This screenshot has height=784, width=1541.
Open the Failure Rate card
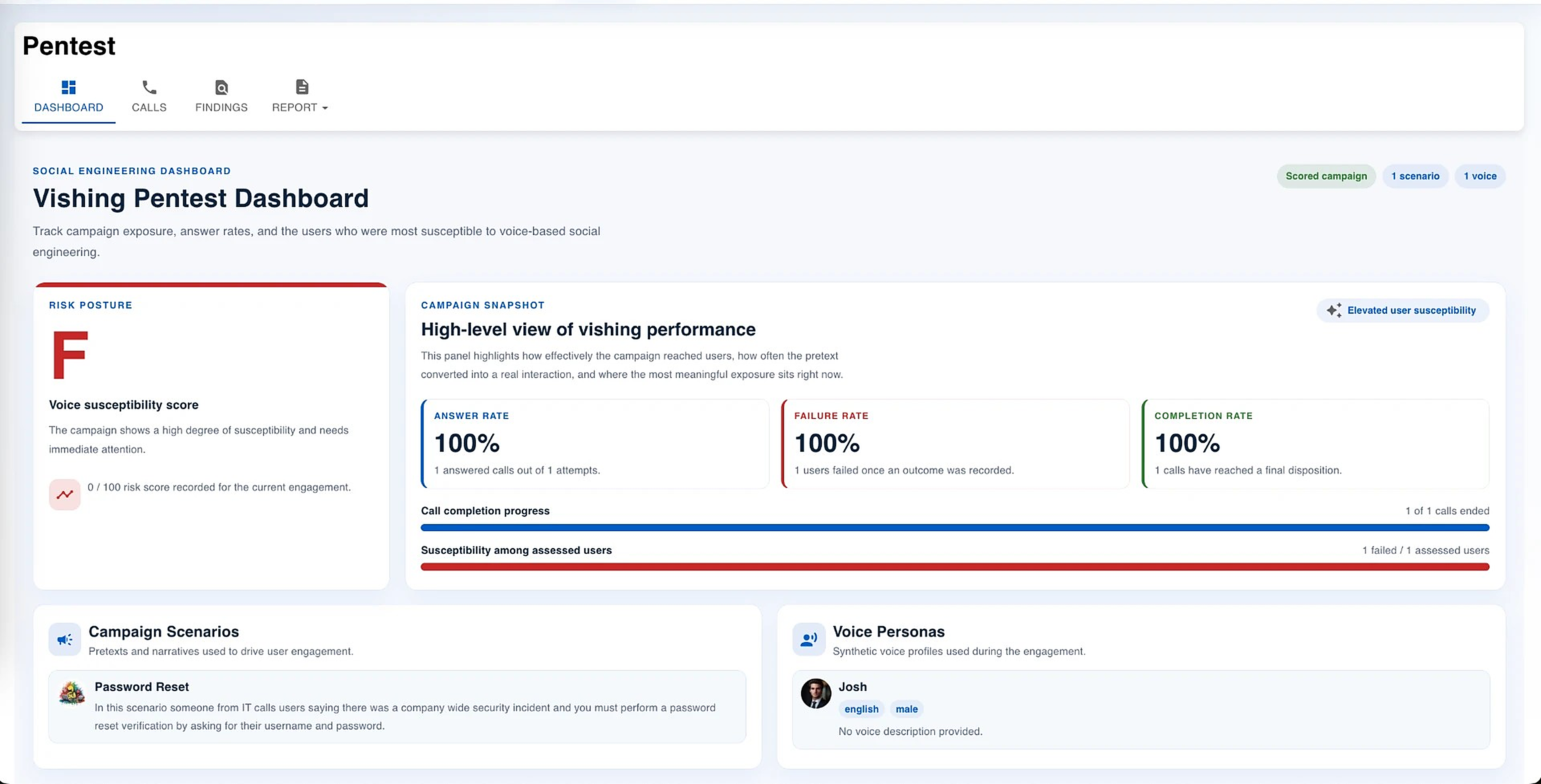tap(956, 444)
